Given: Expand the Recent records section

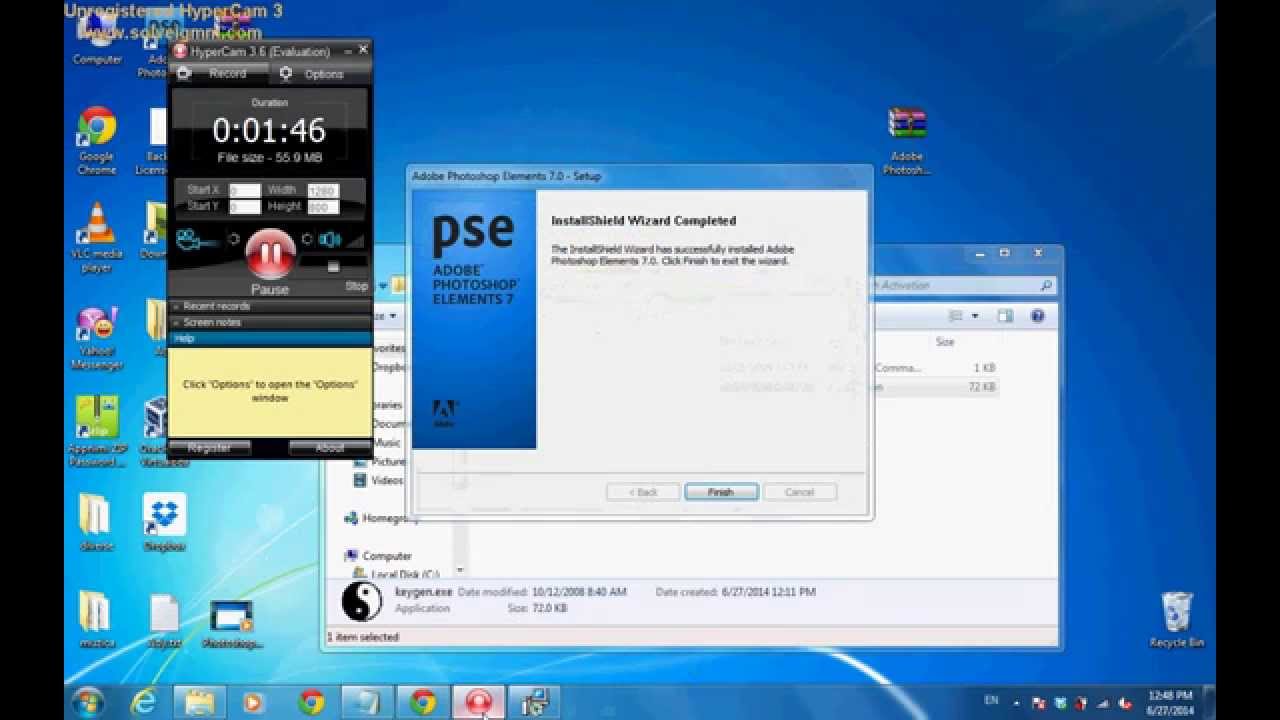Looking at the screenshot, I should click(x=271, y=306).
